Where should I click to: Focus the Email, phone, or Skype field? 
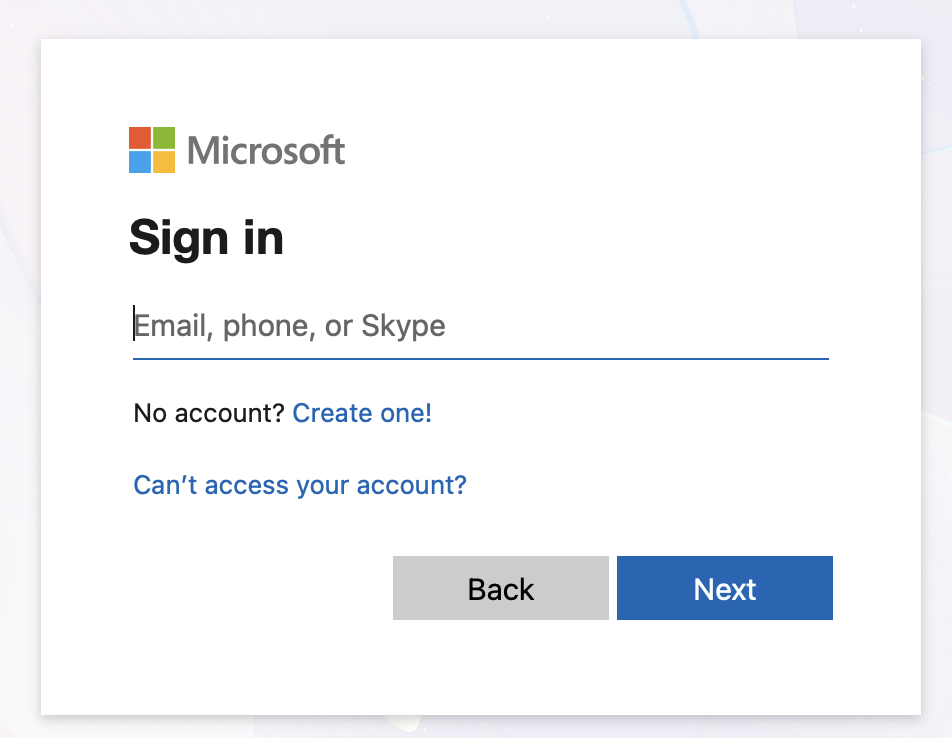(x=480, y=326)
